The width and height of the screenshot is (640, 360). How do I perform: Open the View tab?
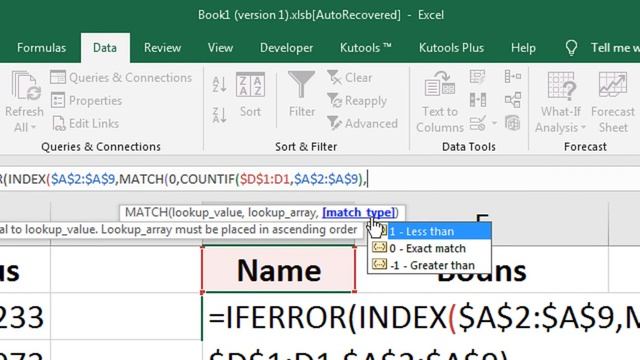tap(220, 48)
